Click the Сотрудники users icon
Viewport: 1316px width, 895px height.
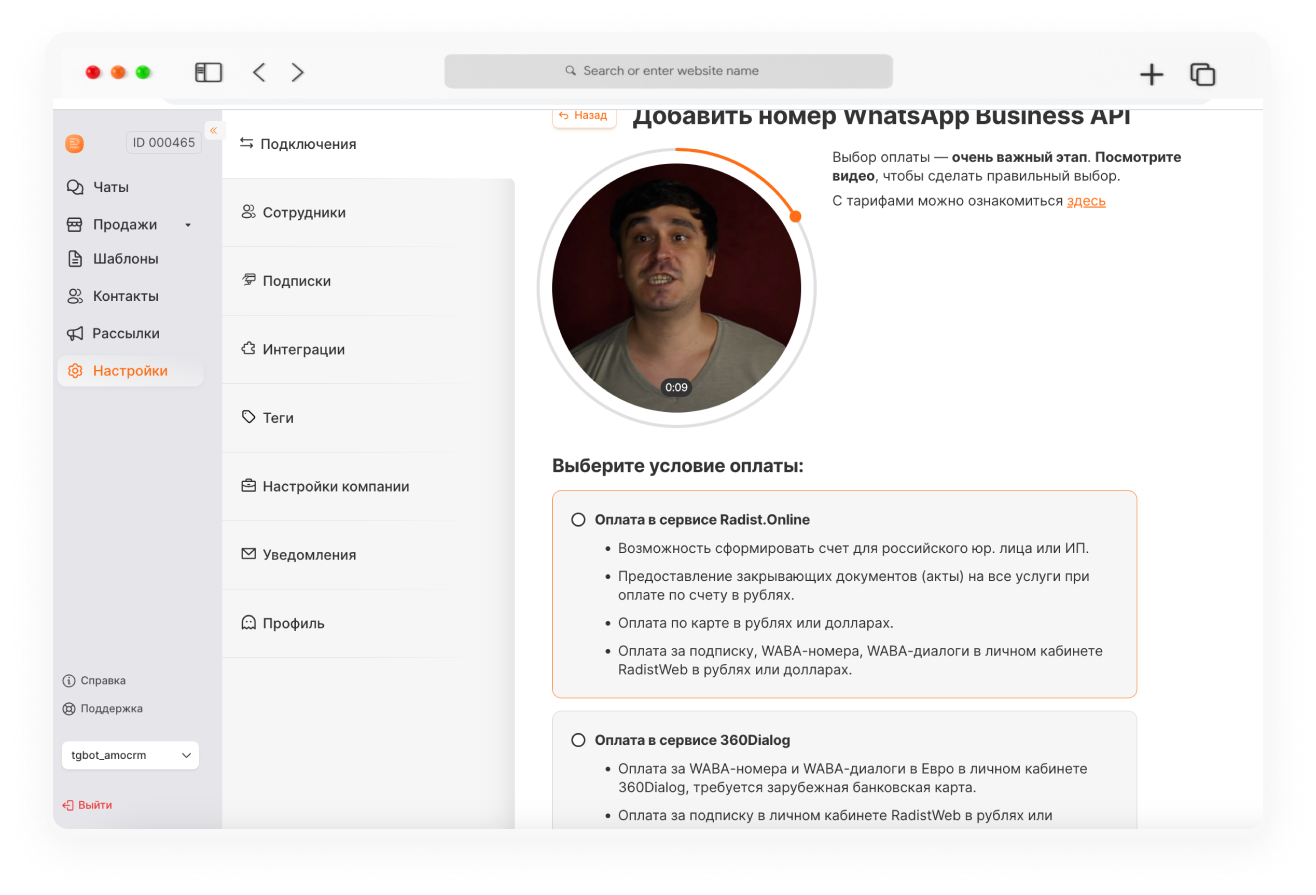click(249, 212)
